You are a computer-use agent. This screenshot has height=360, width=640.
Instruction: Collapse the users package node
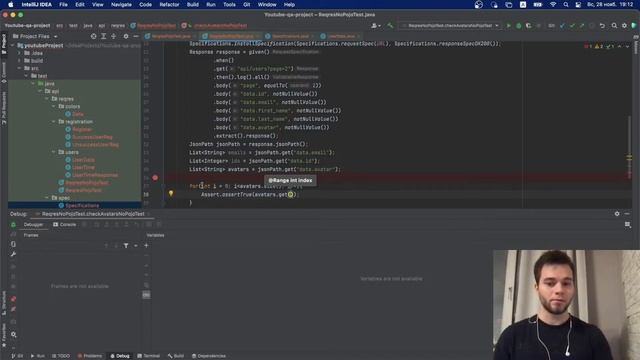[53, 152]
